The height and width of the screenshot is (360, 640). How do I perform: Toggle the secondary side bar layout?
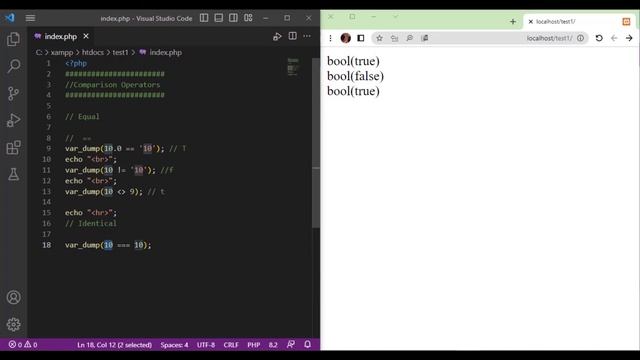pos(233,18)
